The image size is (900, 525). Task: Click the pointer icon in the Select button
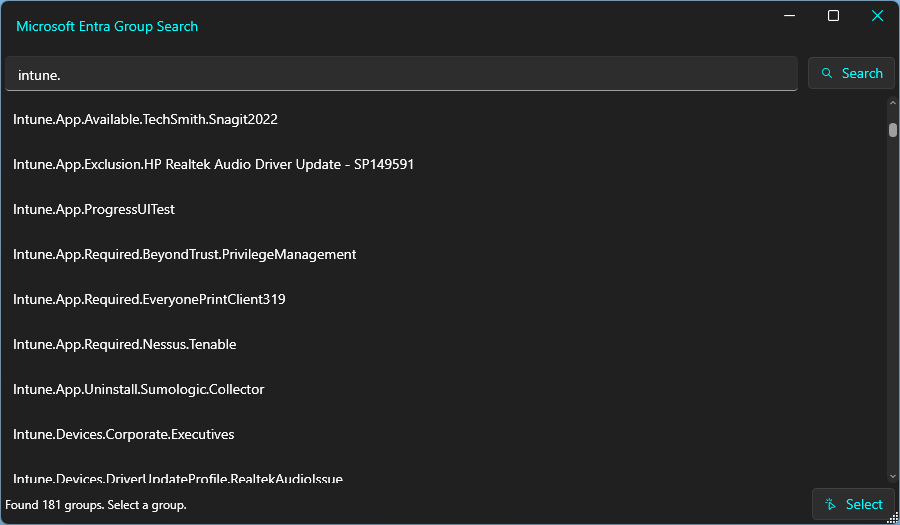pyautogui.click(x=831, y=504)
